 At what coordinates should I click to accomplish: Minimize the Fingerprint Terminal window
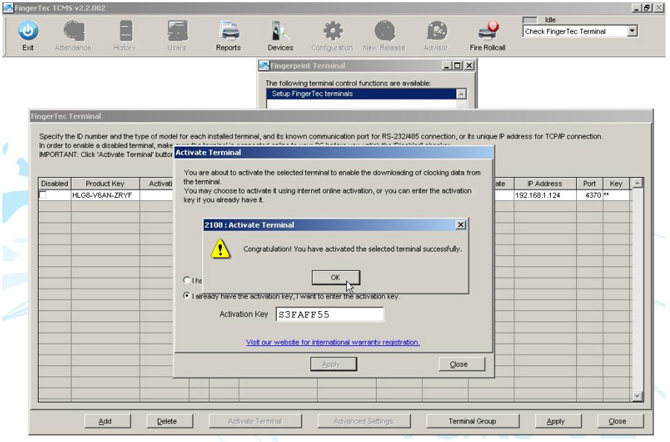coord(447,65)
